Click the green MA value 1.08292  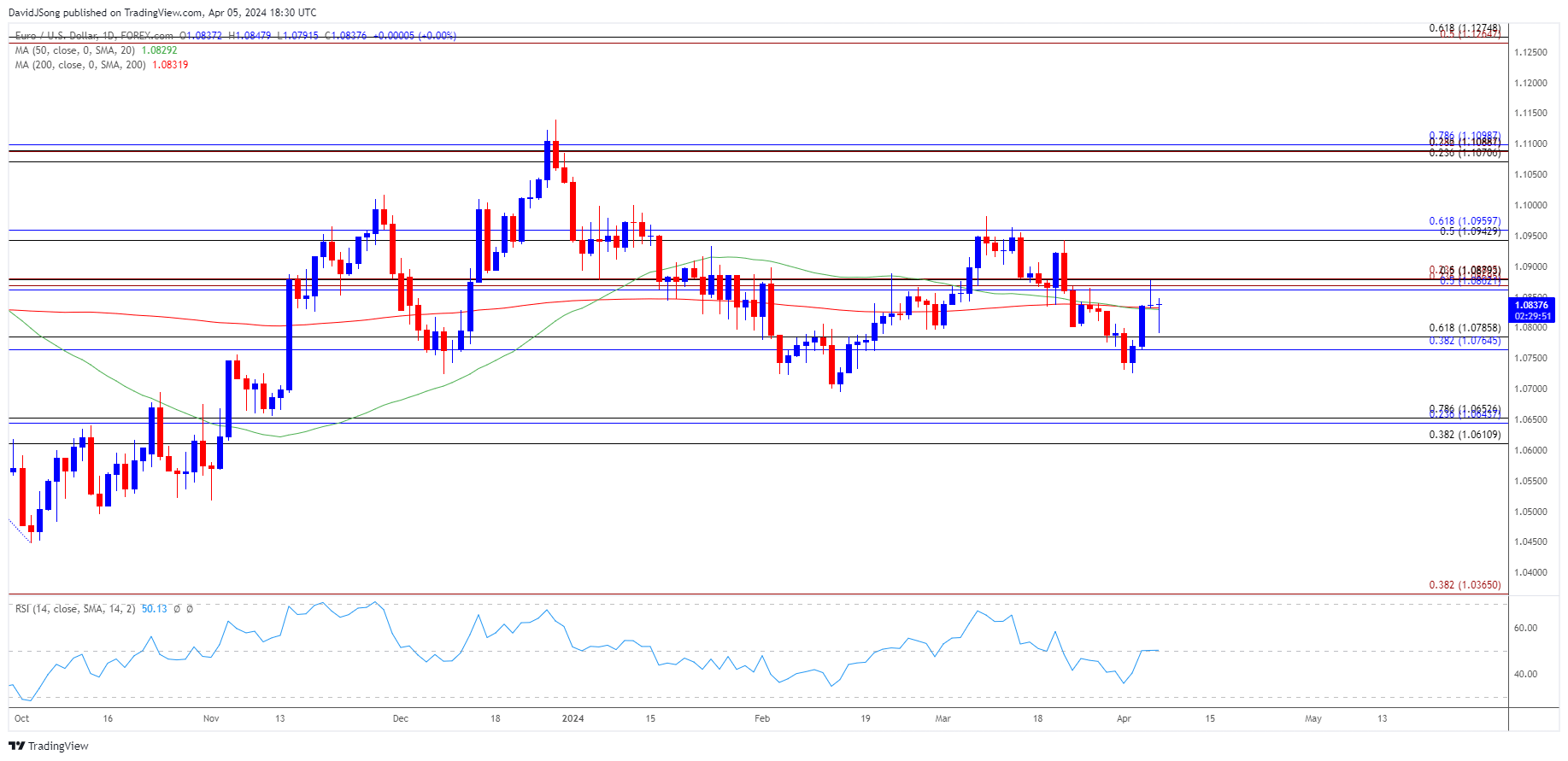click(x=159, y=50)
